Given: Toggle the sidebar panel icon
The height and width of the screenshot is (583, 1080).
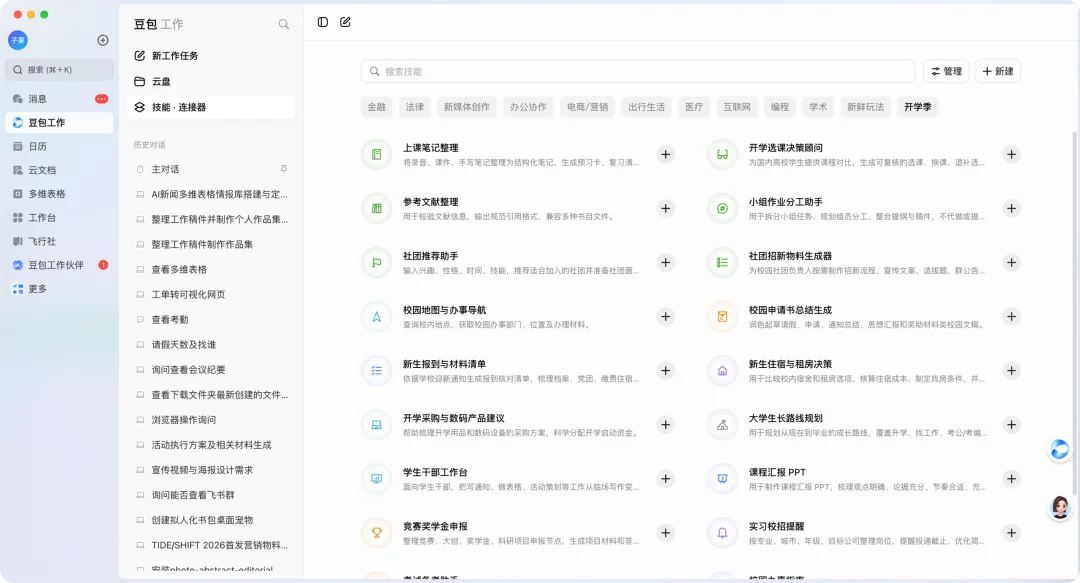Looking at the screenshot, I should 322,22.
